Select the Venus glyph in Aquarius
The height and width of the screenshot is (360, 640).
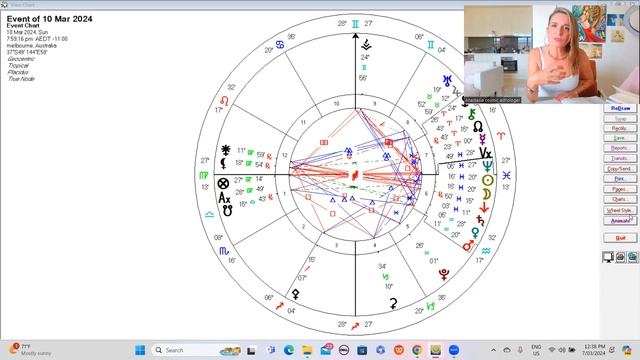coord(475,233)
